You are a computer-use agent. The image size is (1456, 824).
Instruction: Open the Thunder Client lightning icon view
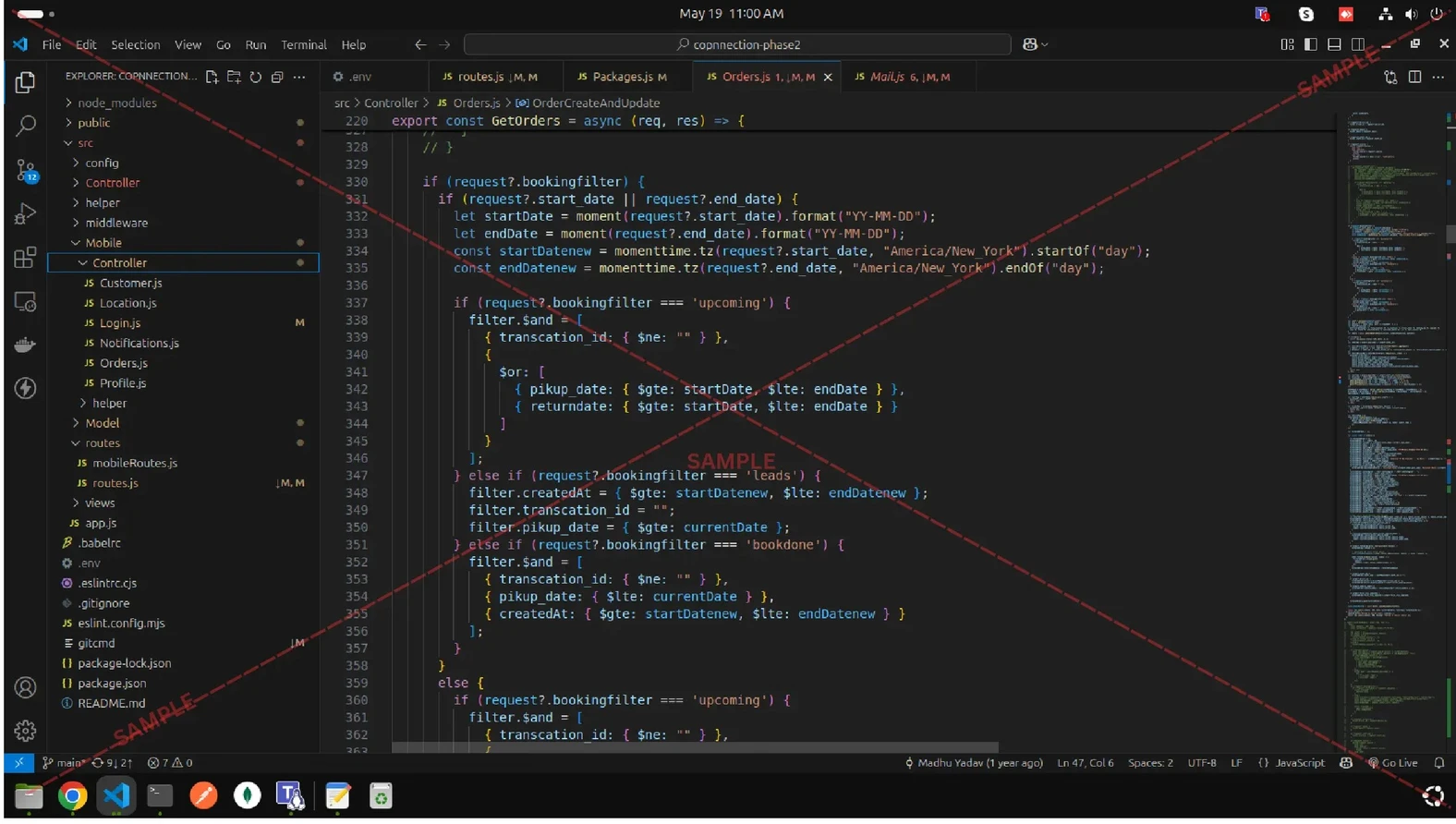(x=26, y=388)
